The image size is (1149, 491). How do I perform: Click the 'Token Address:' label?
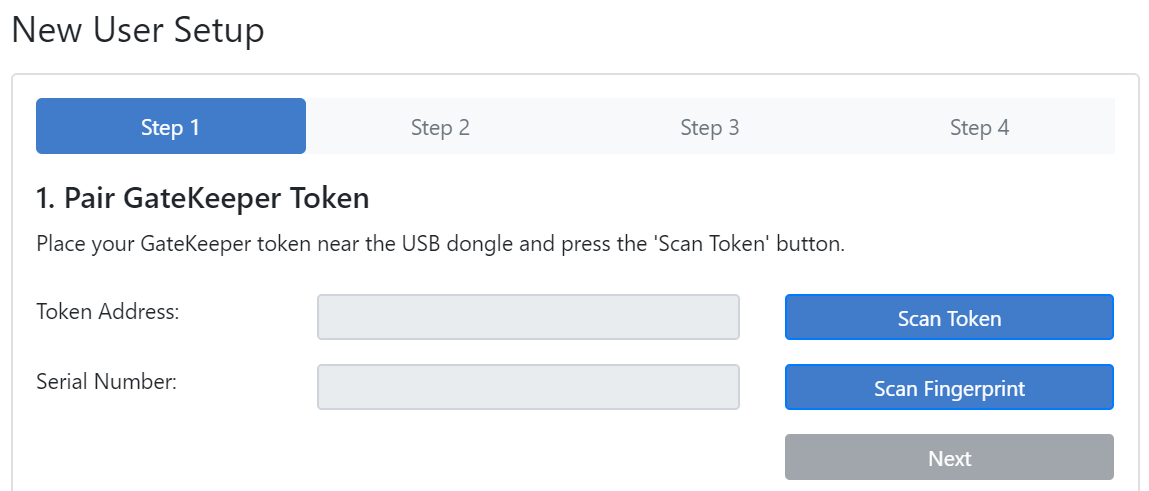click(107, 311)
